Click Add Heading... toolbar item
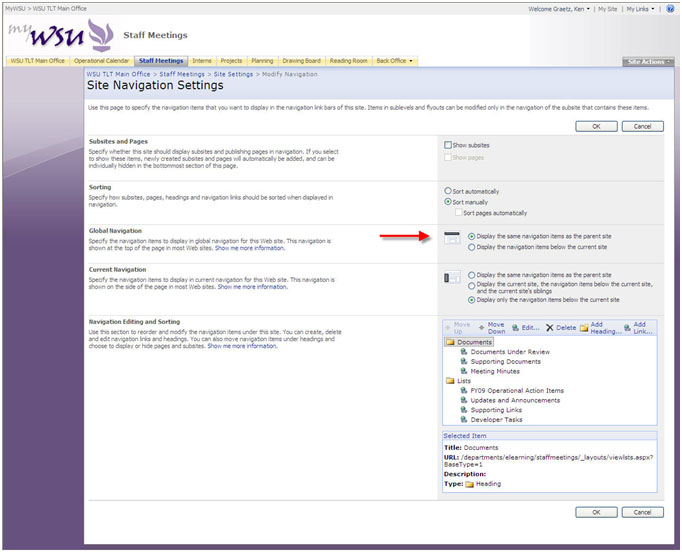 point(601,328)
